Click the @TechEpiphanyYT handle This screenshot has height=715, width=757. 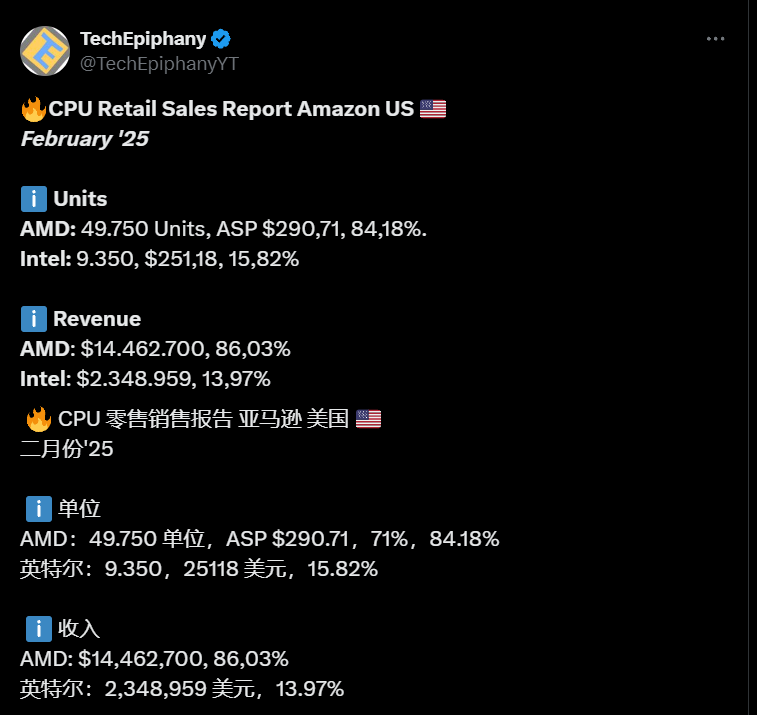pos(159,63)
